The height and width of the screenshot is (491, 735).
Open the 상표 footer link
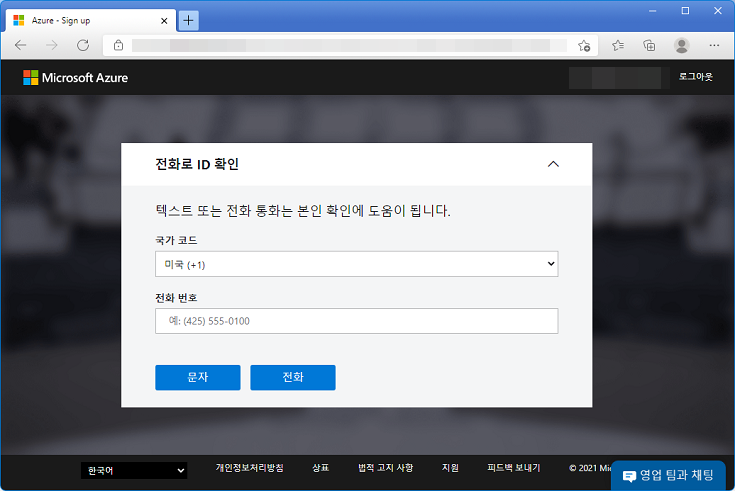point(321,468)
